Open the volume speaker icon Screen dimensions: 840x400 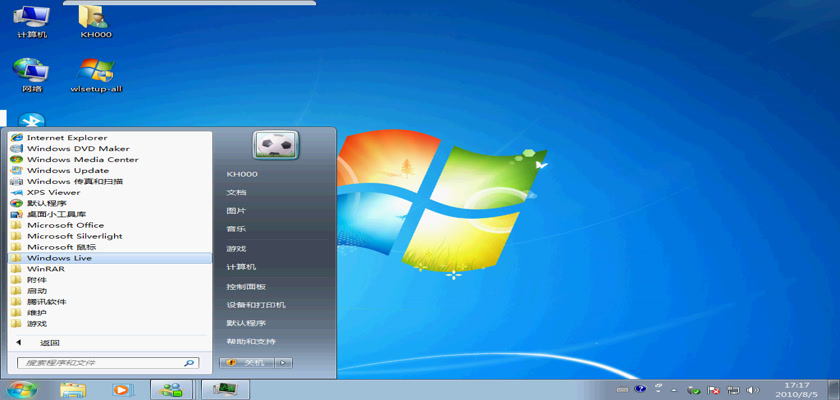pyautogui.click(x=753, y=390)
